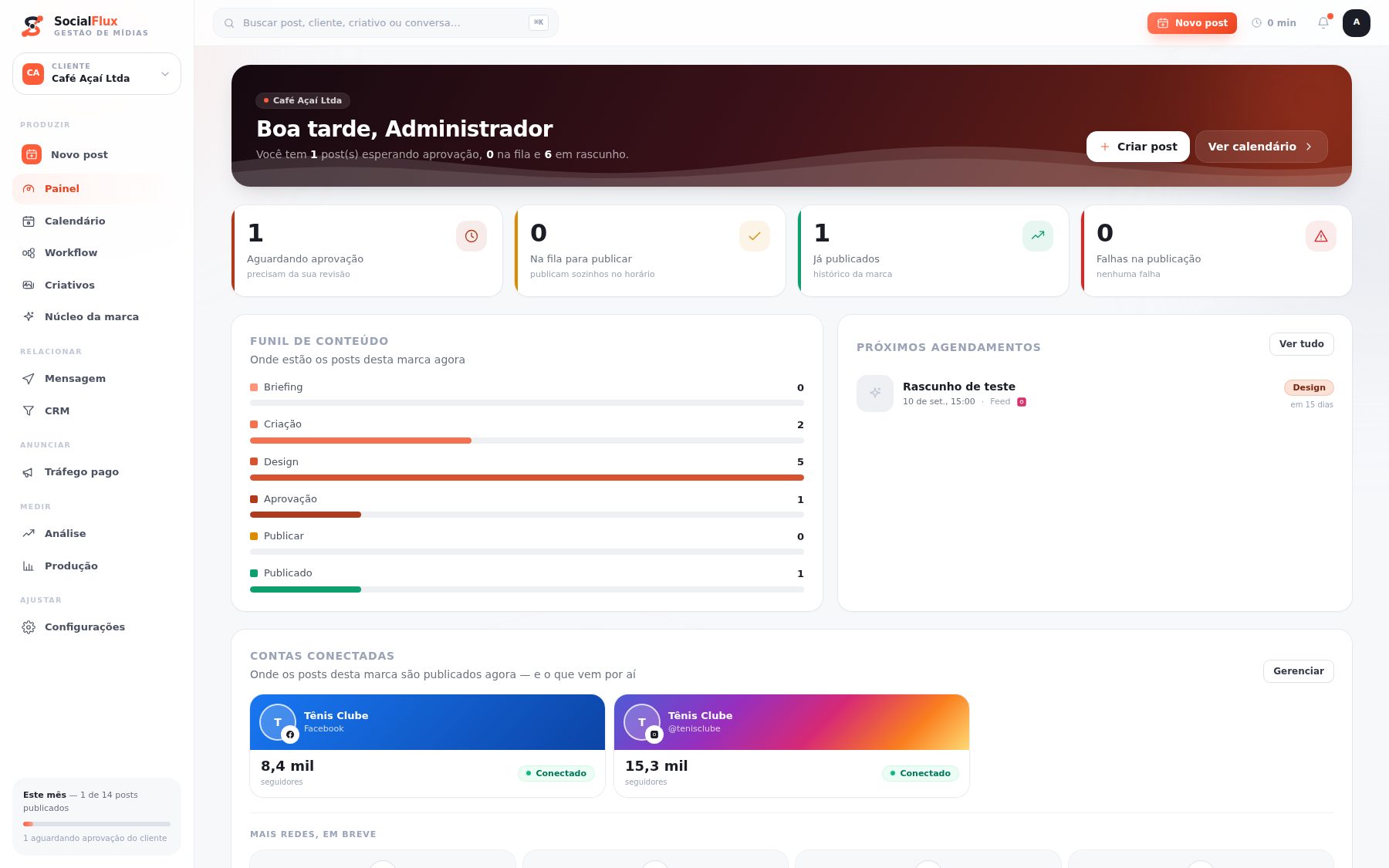This screenshot has width=1389, height=868.
Task: Click the Design status tag
Action: (1309, 388)
